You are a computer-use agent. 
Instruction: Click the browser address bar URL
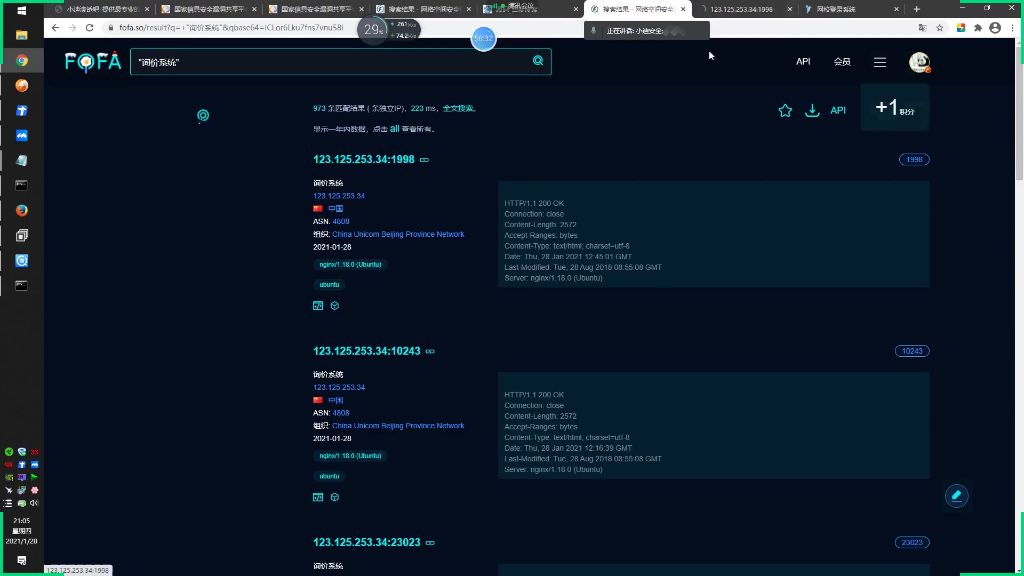pos(231,27)
